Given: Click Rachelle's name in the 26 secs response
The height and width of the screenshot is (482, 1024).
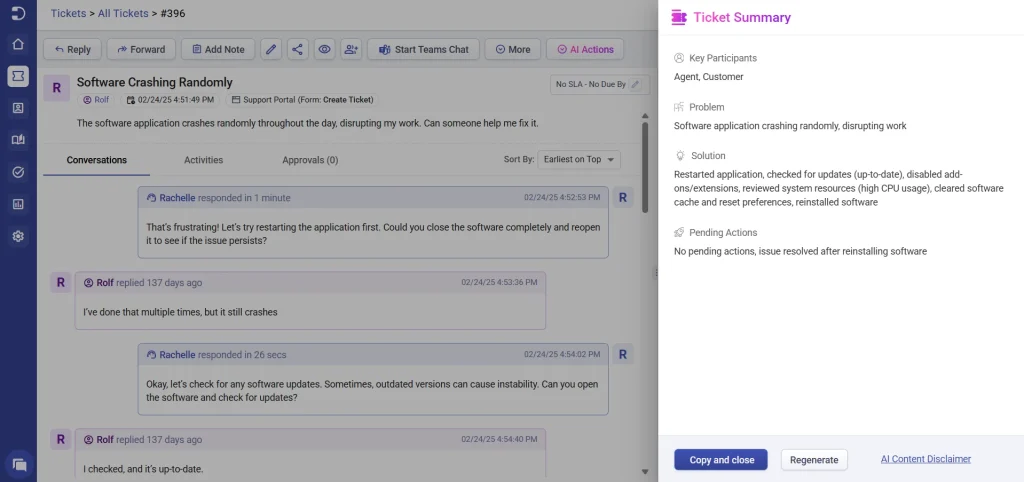Looking at the screenshot, I should 177,355.
